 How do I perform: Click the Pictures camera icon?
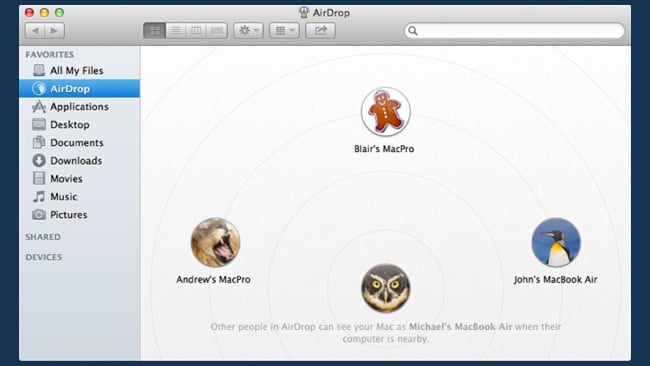[39, 215]
